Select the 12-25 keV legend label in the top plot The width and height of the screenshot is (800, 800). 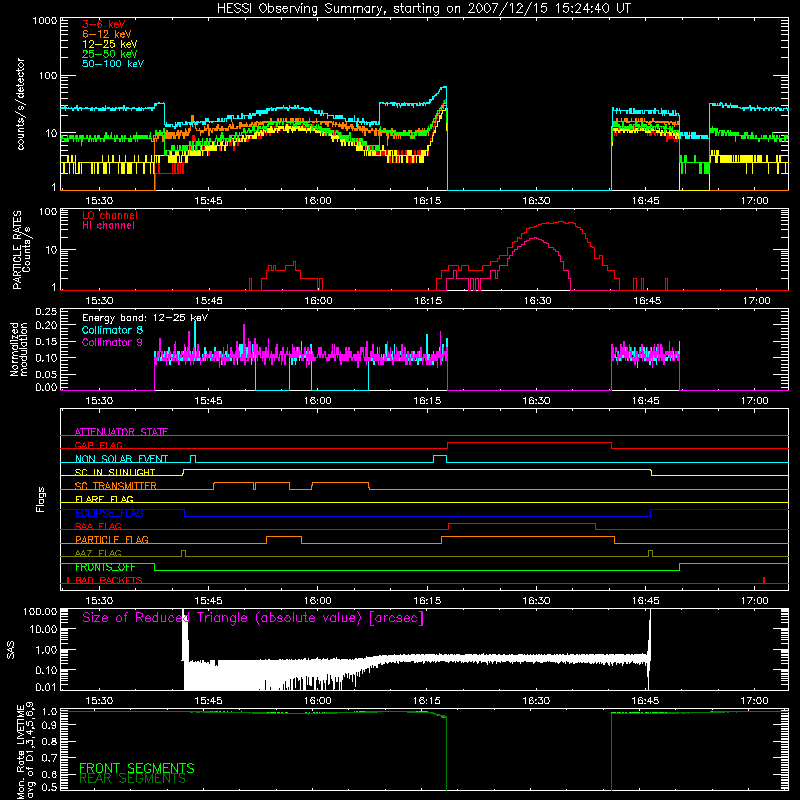[x=110, y=44]
